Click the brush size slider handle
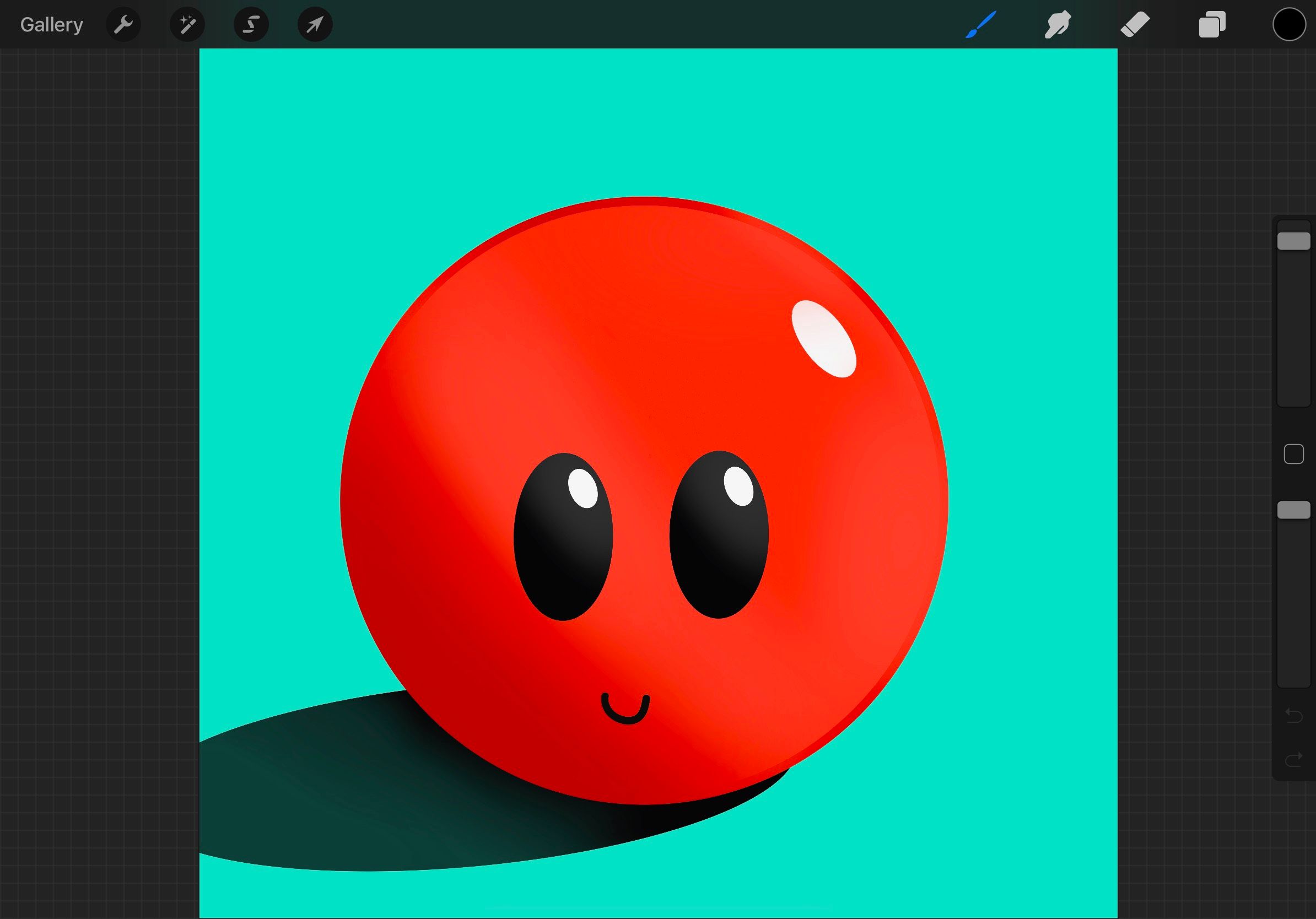The width and height of the screenshot is (1316, 919). pyautogui.click(x=1293, y=241)
